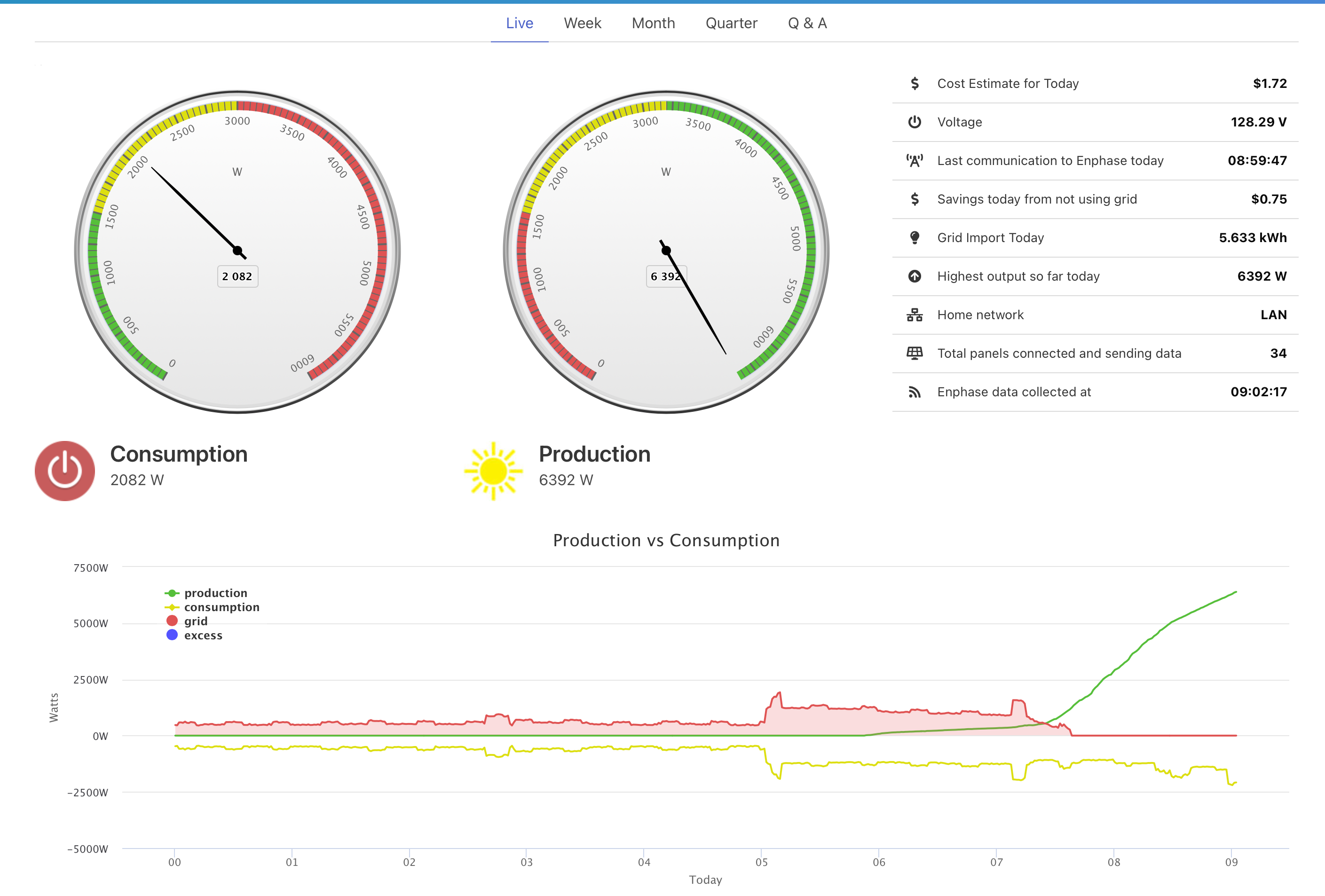Click the power icon next to Voltage
The height and width of the screenshot is (896, 1325).
point(915,122)
